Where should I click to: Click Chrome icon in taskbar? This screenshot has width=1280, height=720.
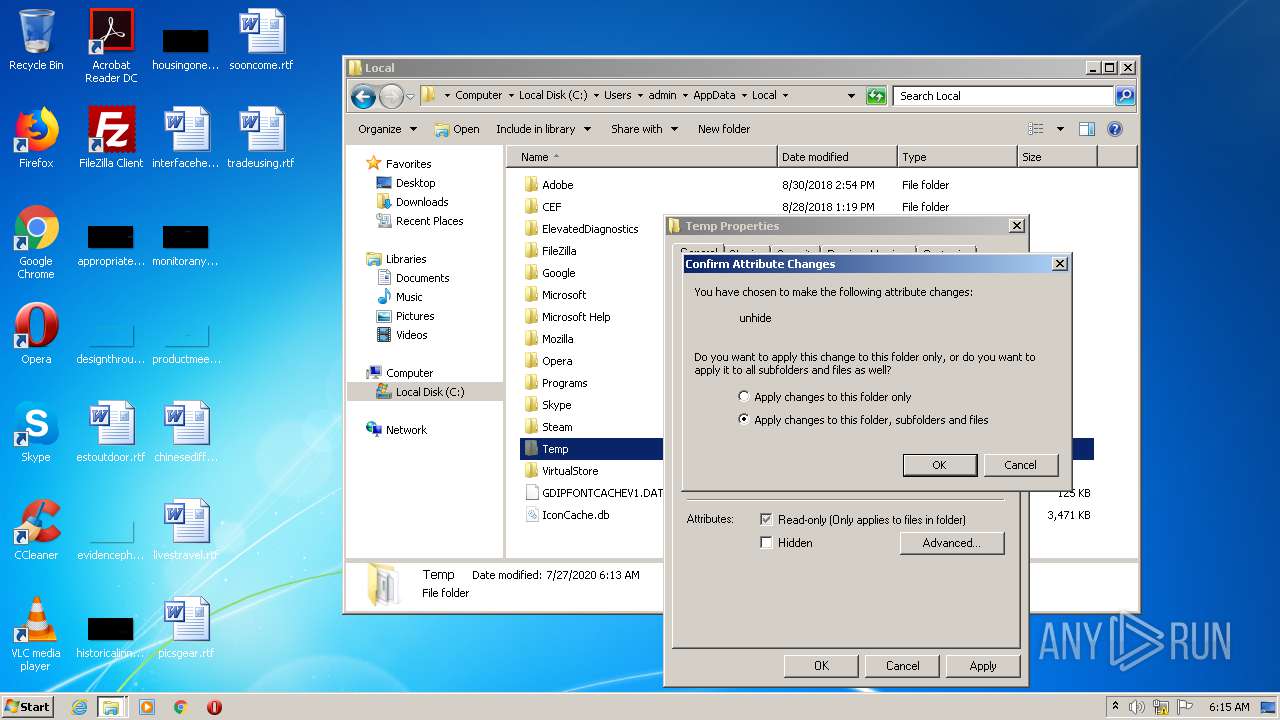point(181,707)
